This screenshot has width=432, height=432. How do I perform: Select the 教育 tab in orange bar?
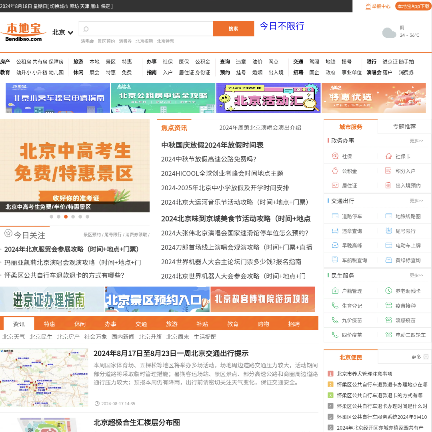(233, 324)
